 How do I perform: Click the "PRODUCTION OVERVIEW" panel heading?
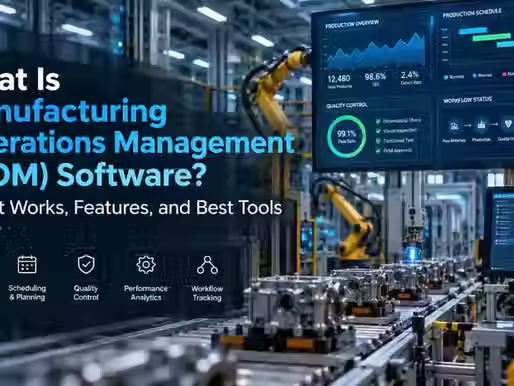tap(352, 24)
